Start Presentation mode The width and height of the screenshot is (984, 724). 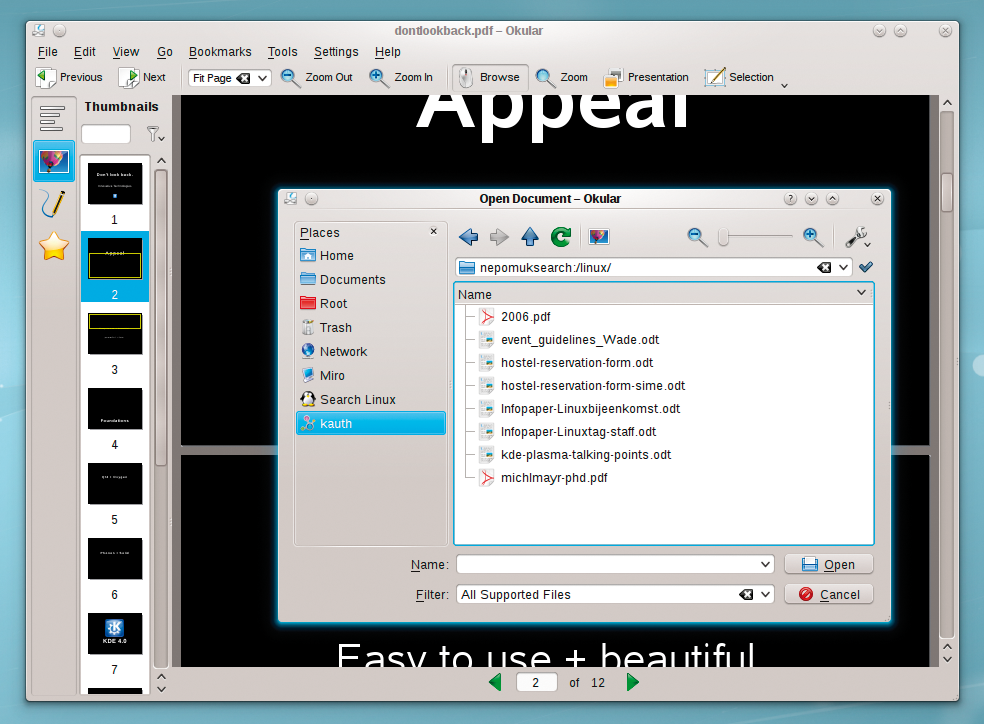click(646, 77)
